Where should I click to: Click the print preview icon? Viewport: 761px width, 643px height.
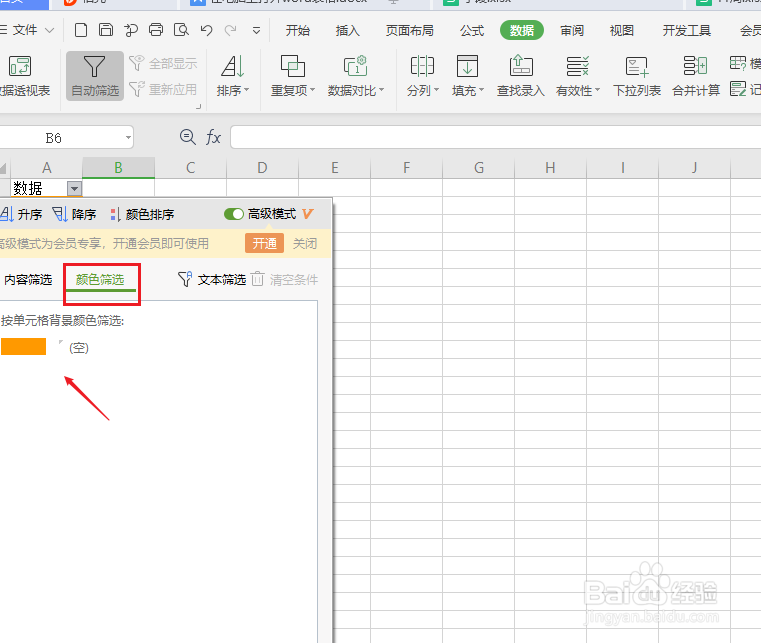click(x=181, y=30)
